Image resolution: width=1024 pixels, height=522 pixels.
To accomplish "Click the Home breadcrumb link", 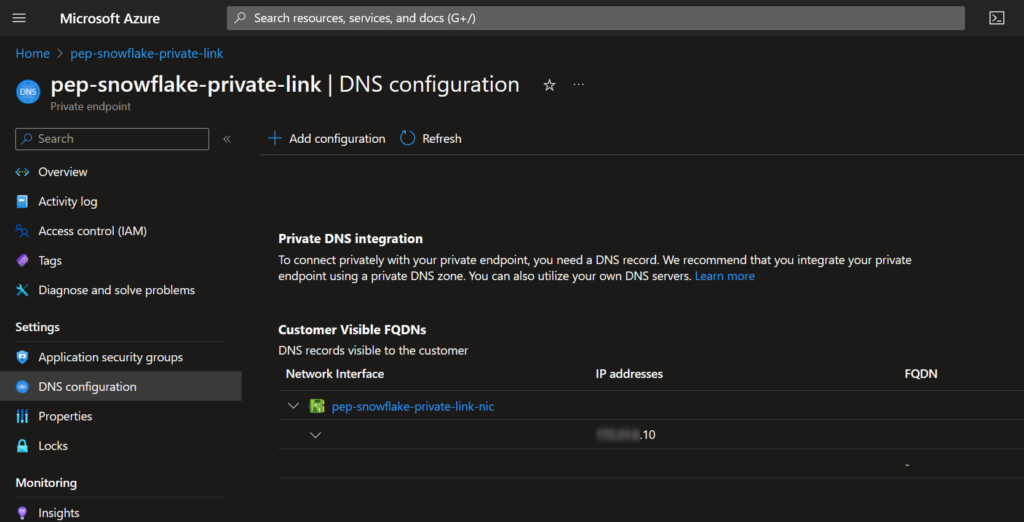I will (32, 53).
